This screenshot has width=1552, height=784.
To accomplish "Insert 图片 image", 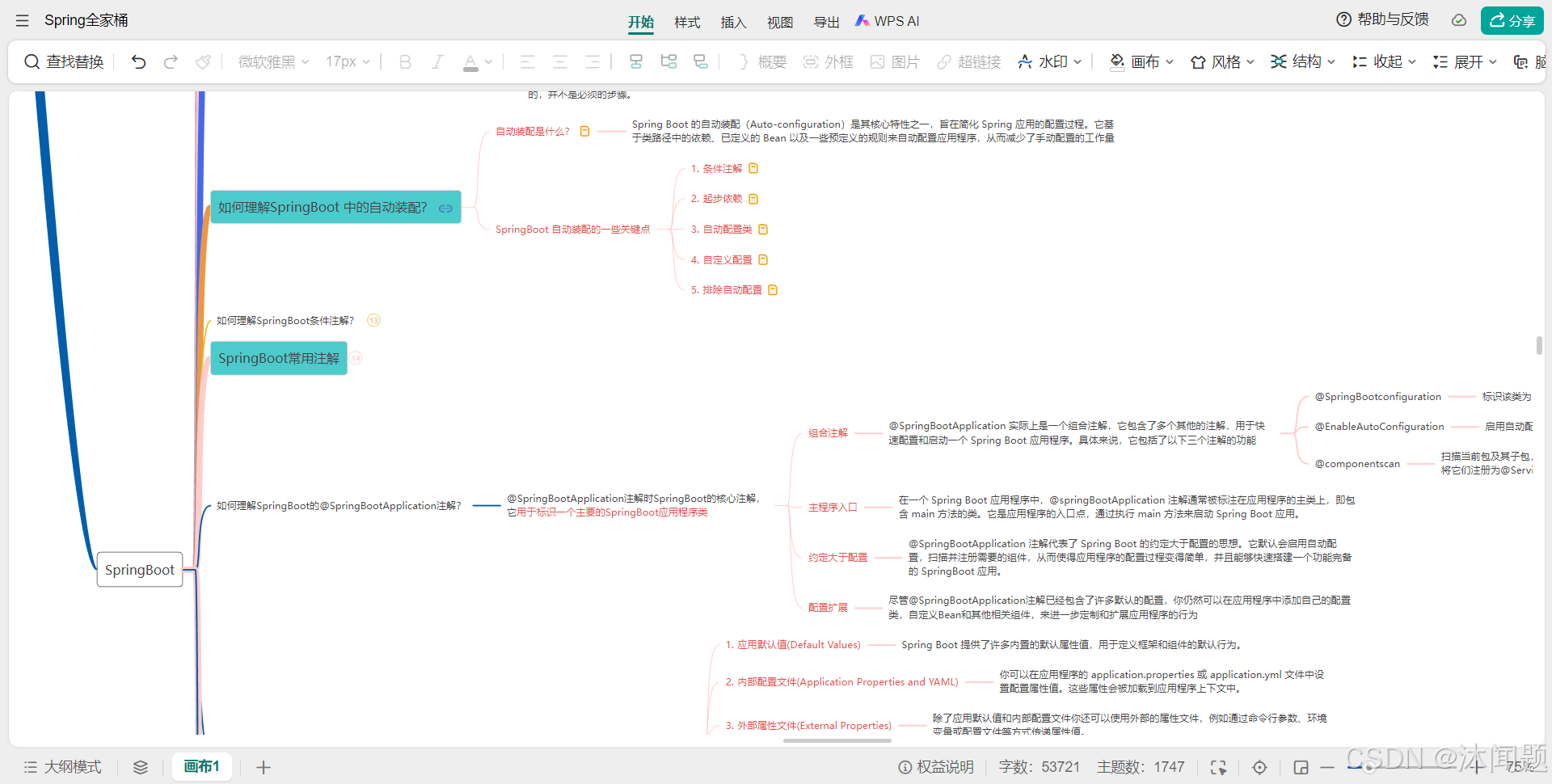I will [x=895, y=61].
